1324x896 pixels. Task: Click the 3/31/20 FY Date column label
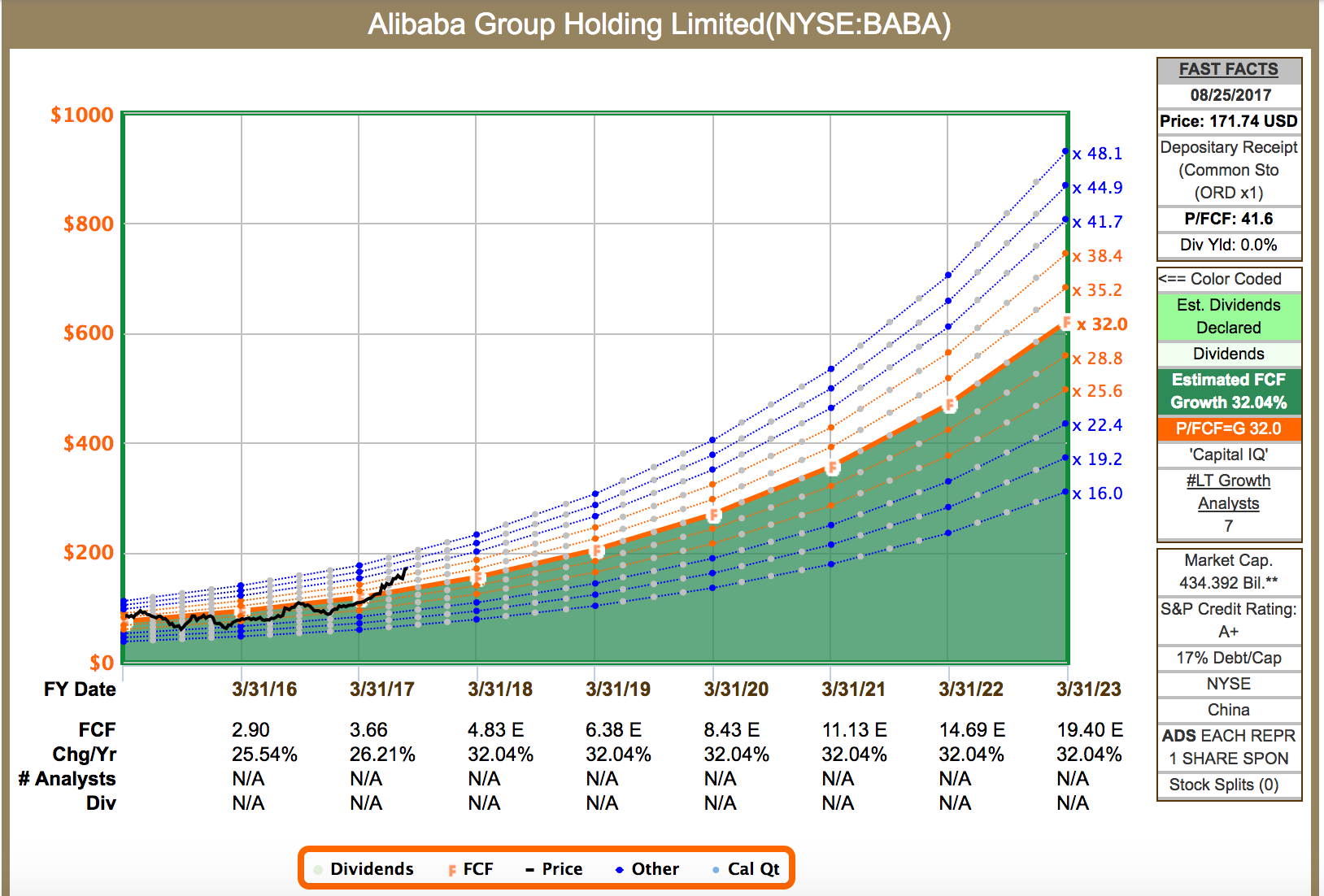pos(737,689)
